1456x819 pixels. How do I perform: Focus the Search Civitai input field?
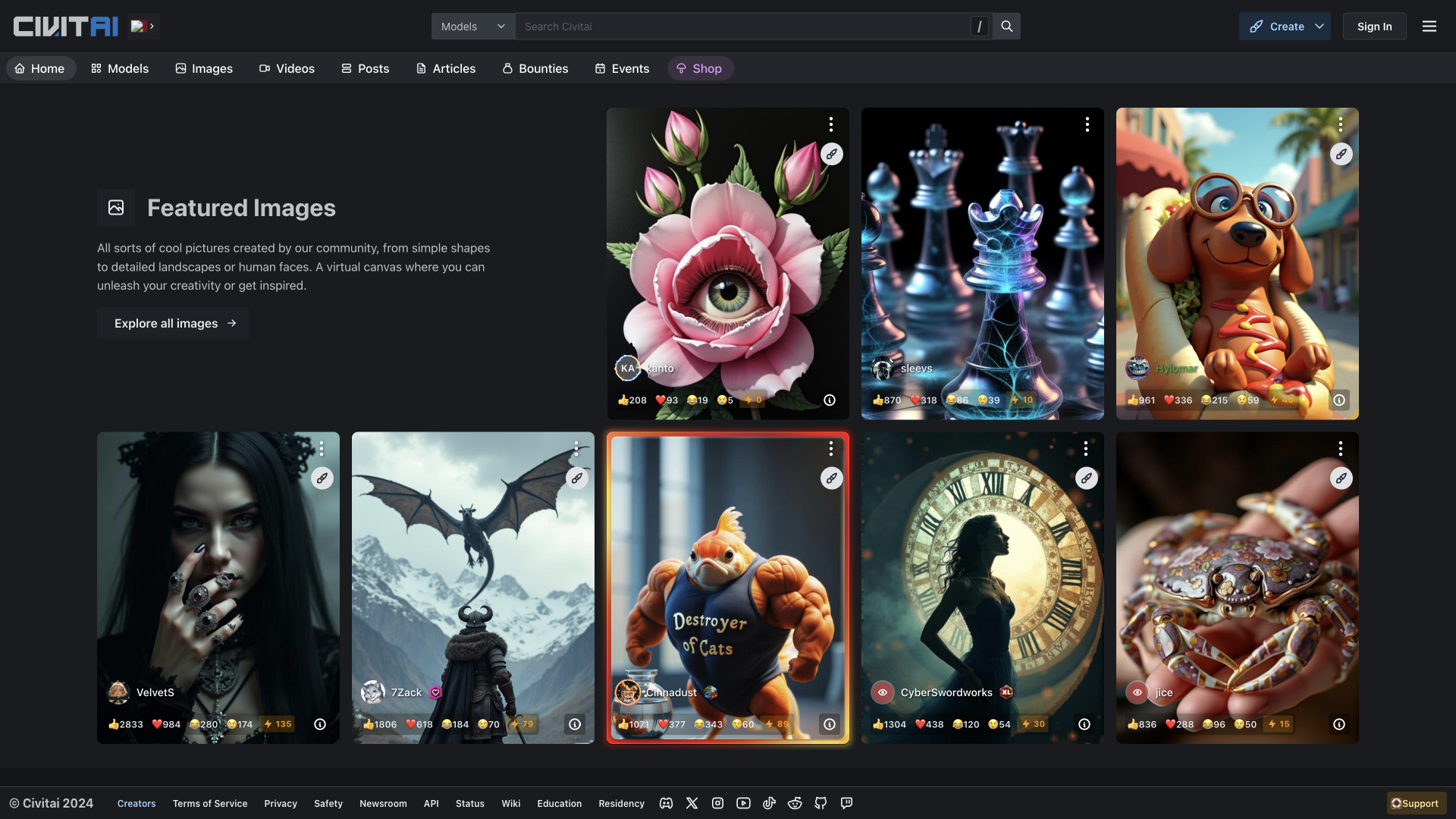coord(743,27)
